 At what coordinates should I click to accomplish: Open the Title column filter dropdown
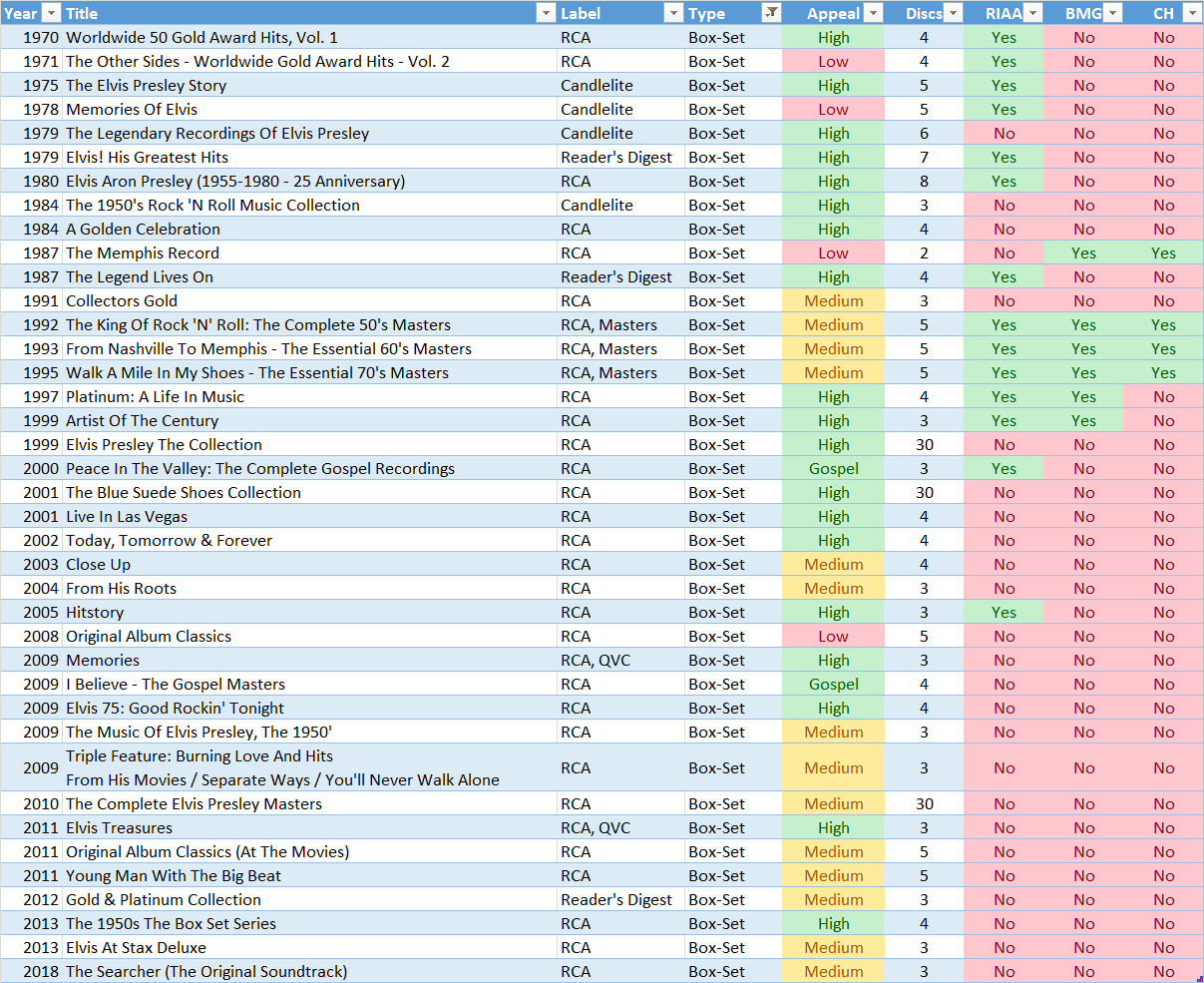click(546, 13)
